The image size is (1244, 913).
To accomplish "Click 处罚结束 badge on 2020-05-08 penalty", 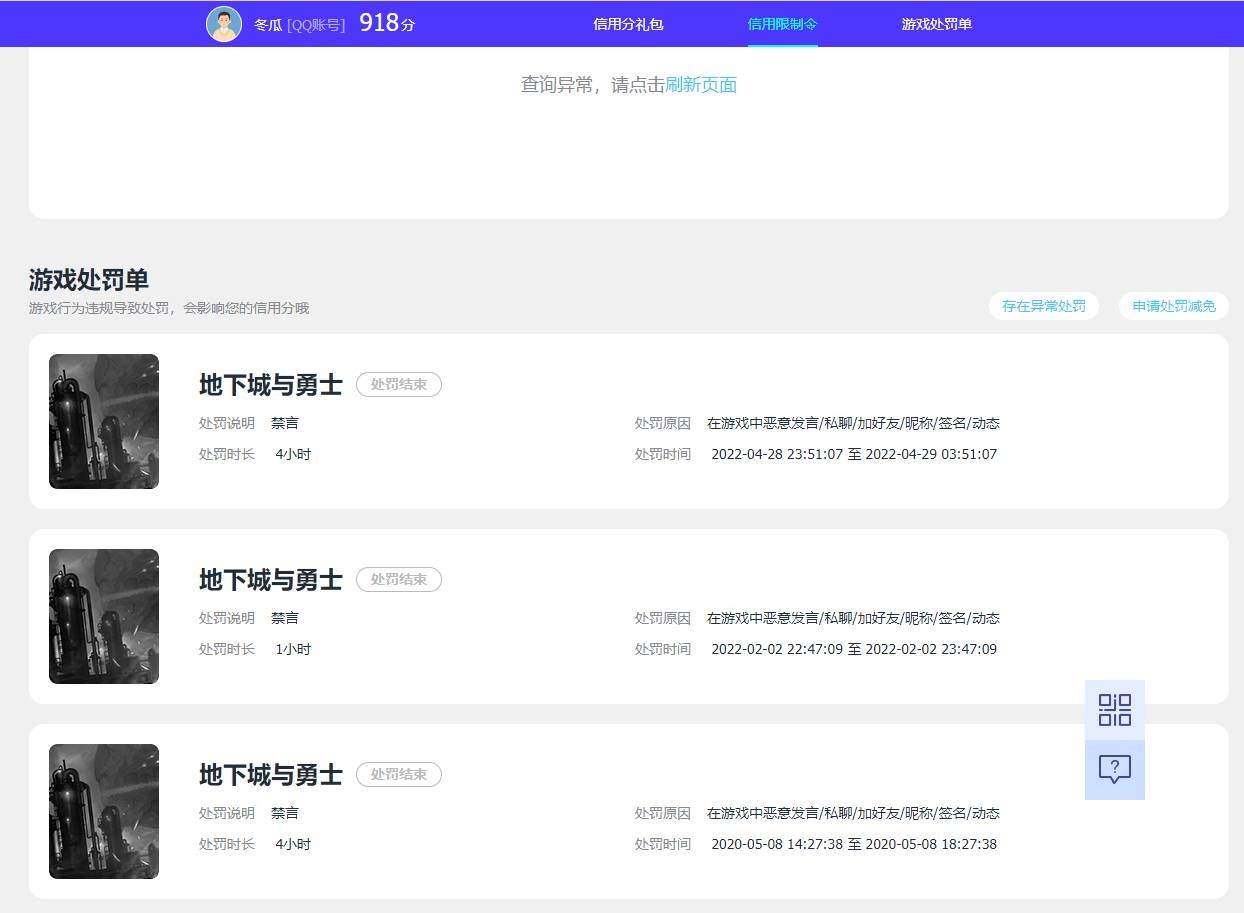I will (x=399, y=774).
